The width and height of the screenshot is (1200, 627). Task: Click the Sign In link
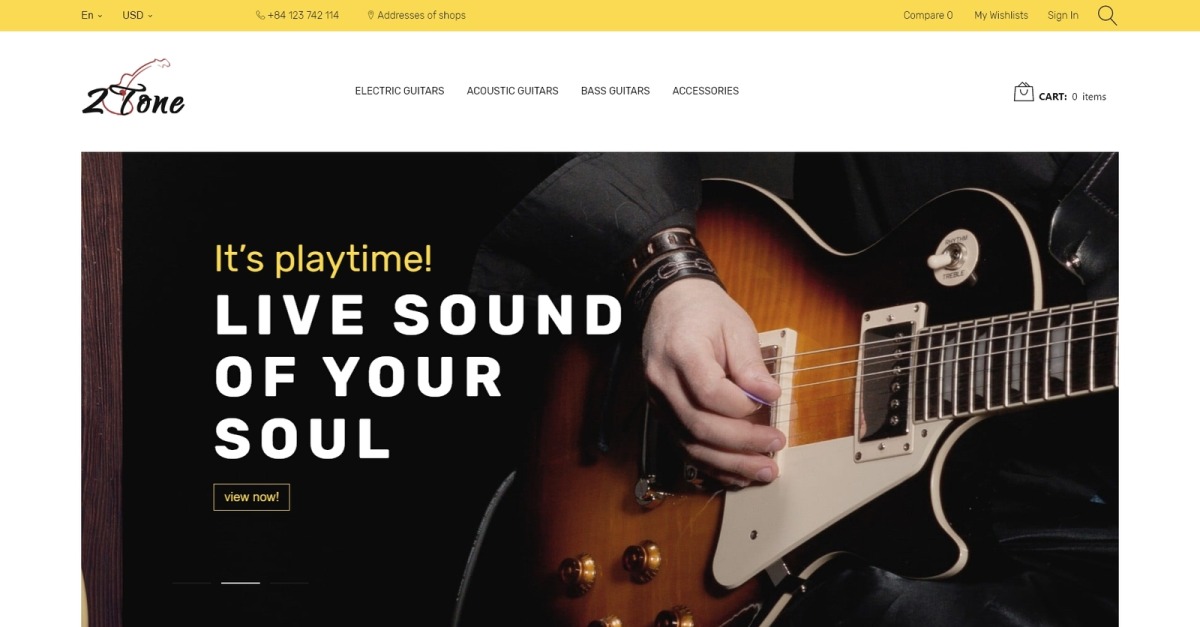pyautogui.click(x=1063, y=15)
